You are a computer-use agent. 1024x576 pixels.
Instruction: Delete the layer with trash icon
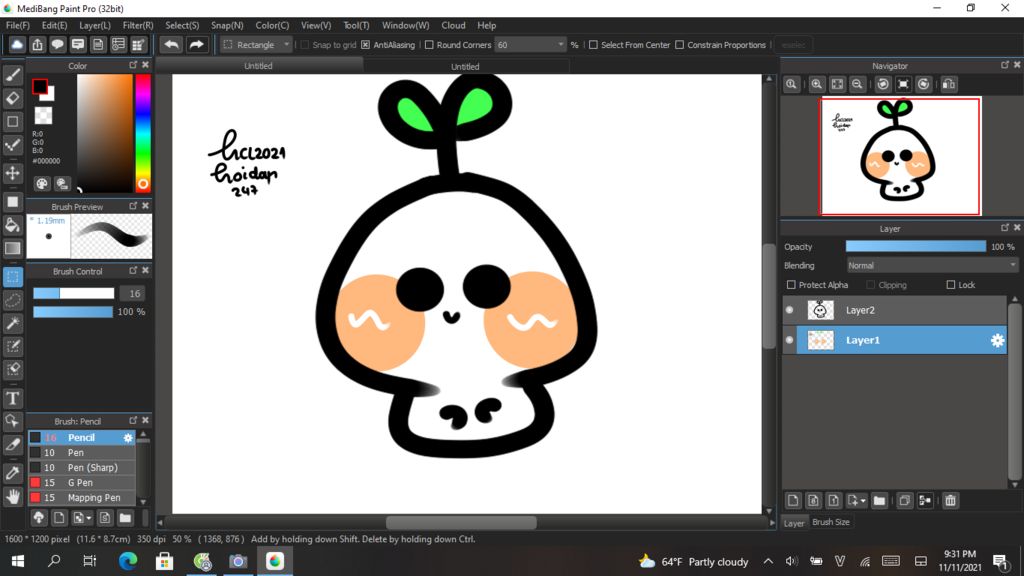coord(950,501)
